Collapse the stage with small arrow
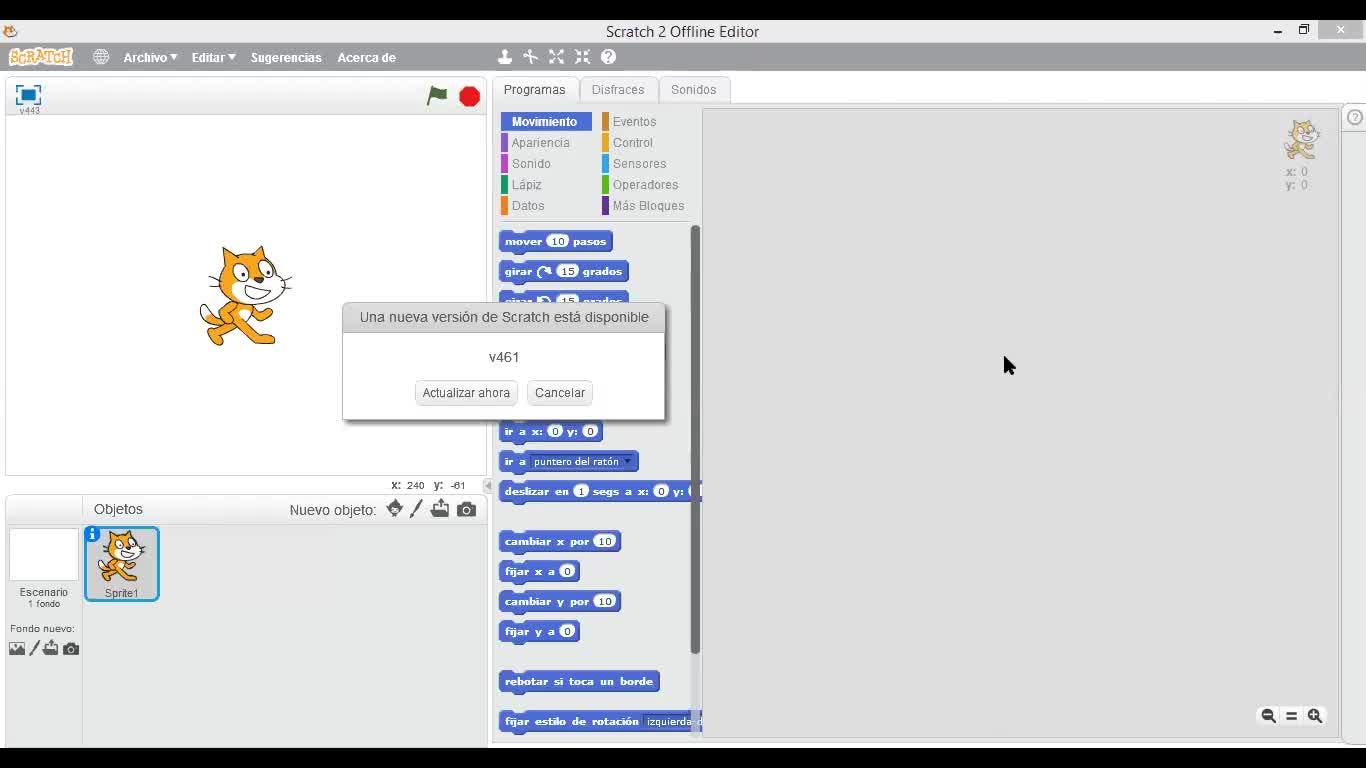Screen dimensions: 1366x768 pos(488,486)
